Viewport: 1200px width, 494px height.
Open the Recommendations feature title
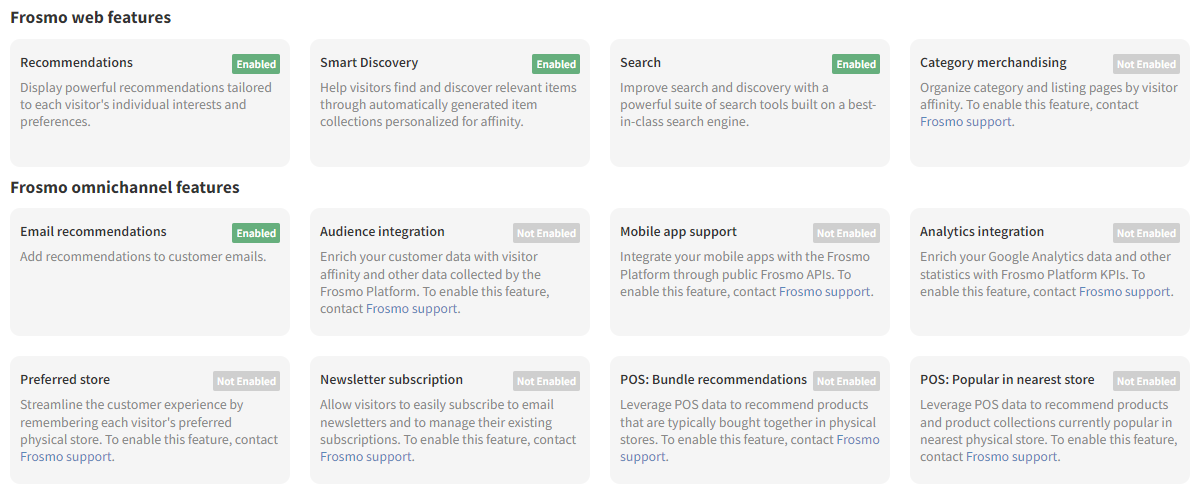point(76,63)
